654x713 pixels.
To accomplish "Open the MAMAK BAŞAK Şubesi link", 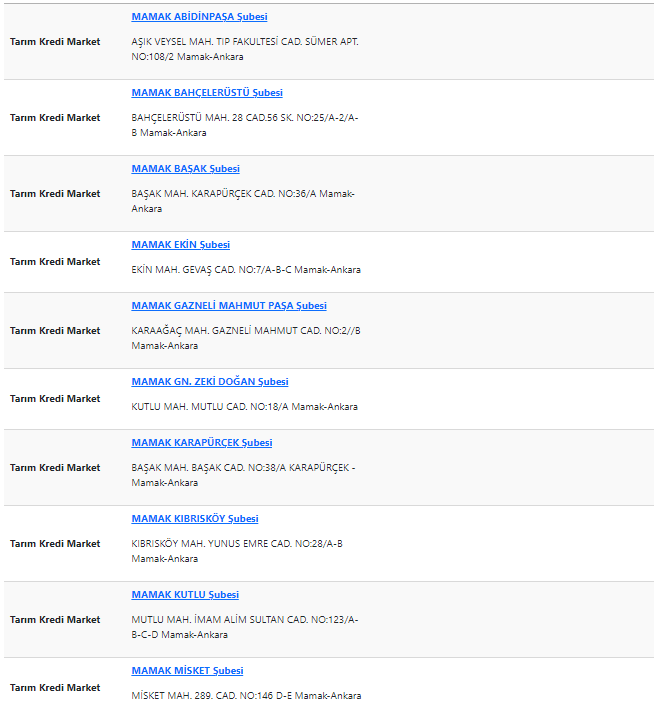I will [186, 169].
